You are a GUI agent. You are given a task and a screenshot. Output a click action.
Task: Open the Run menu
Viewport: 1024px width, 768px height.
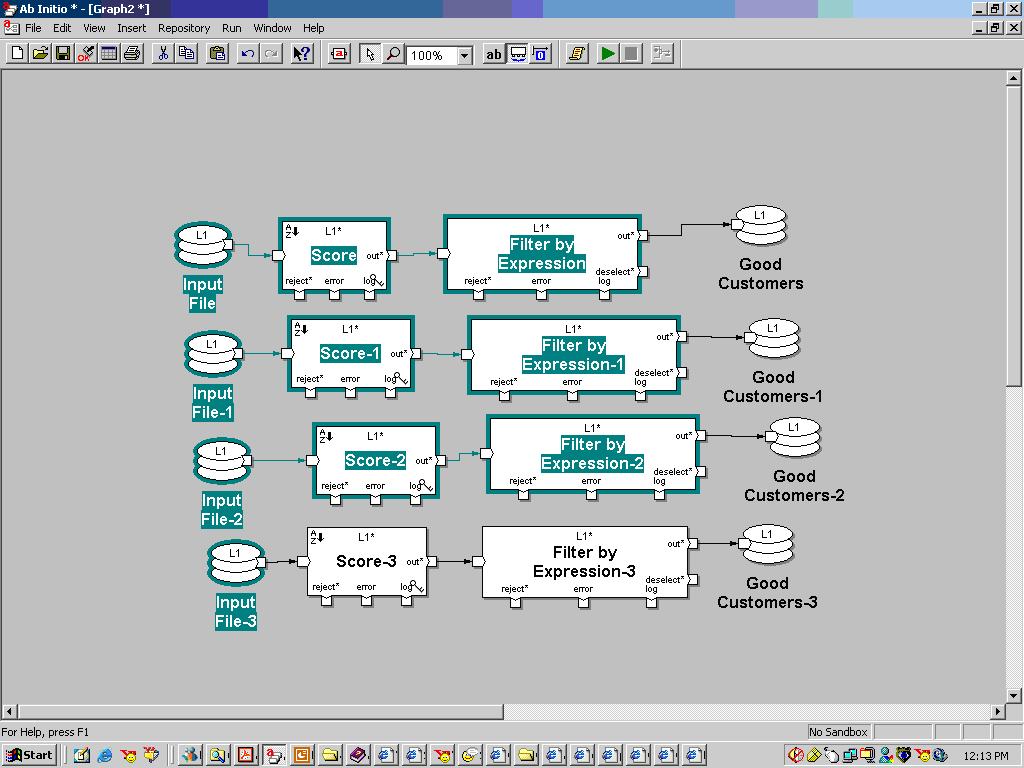click(x=231, y=28)
